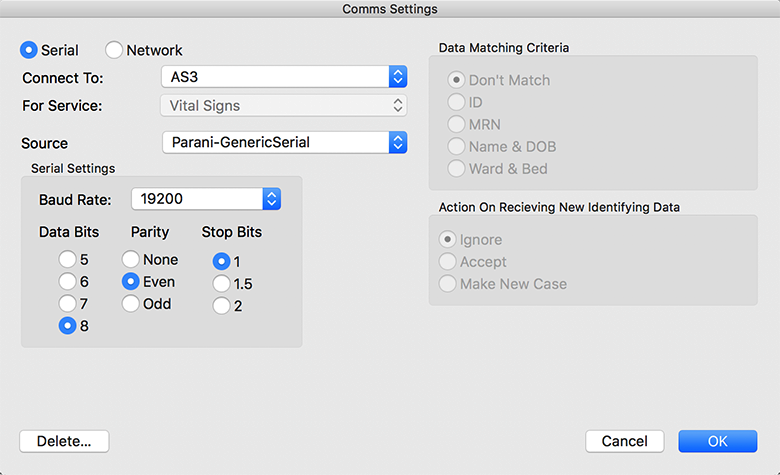The width and height of the screenshot is (780, 475).
Task: Open the For Service Vital Signs popup
Action: 284,105
